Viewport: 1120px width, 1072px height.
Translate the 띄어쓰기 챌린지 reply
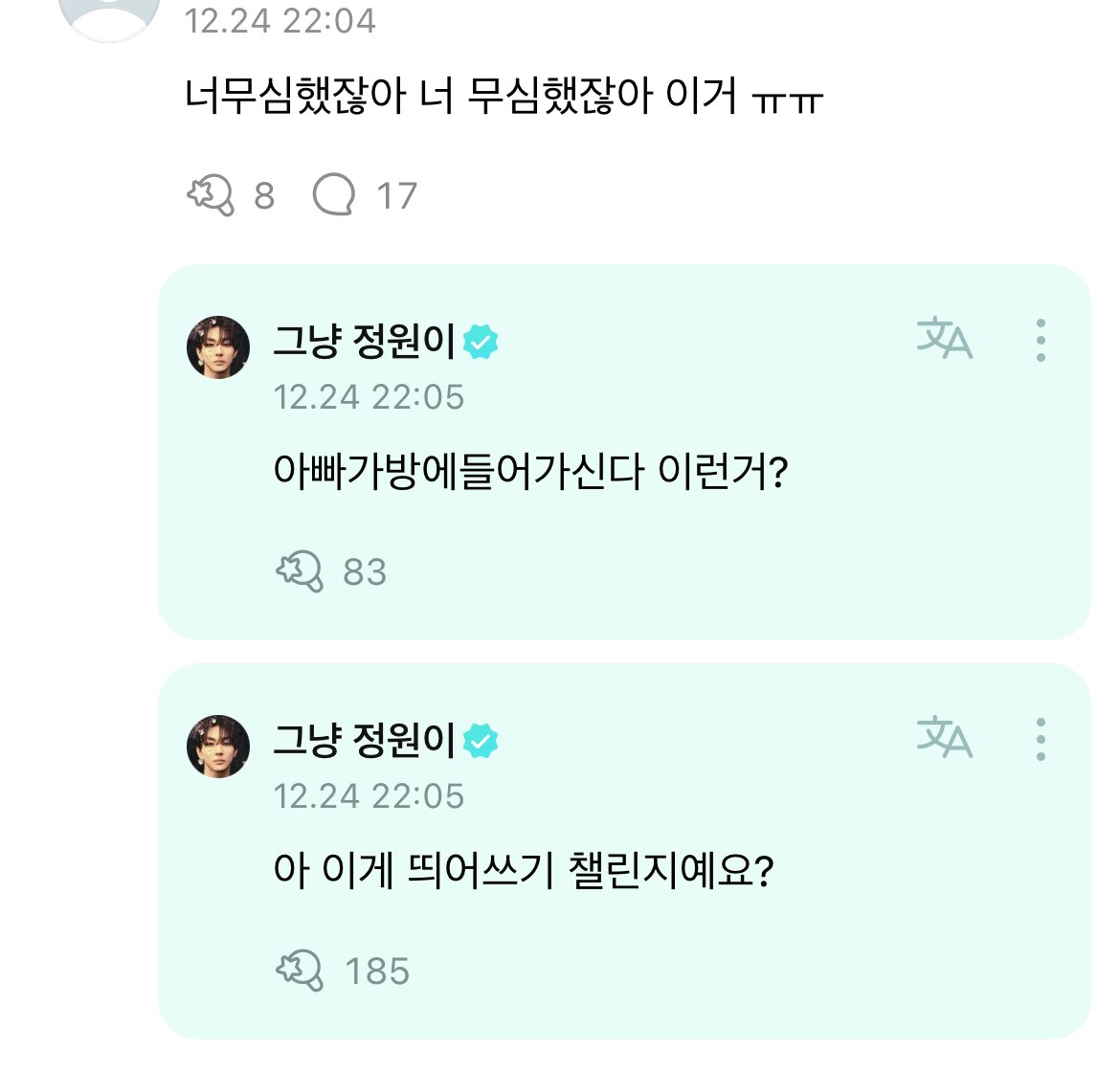(944, 739)
